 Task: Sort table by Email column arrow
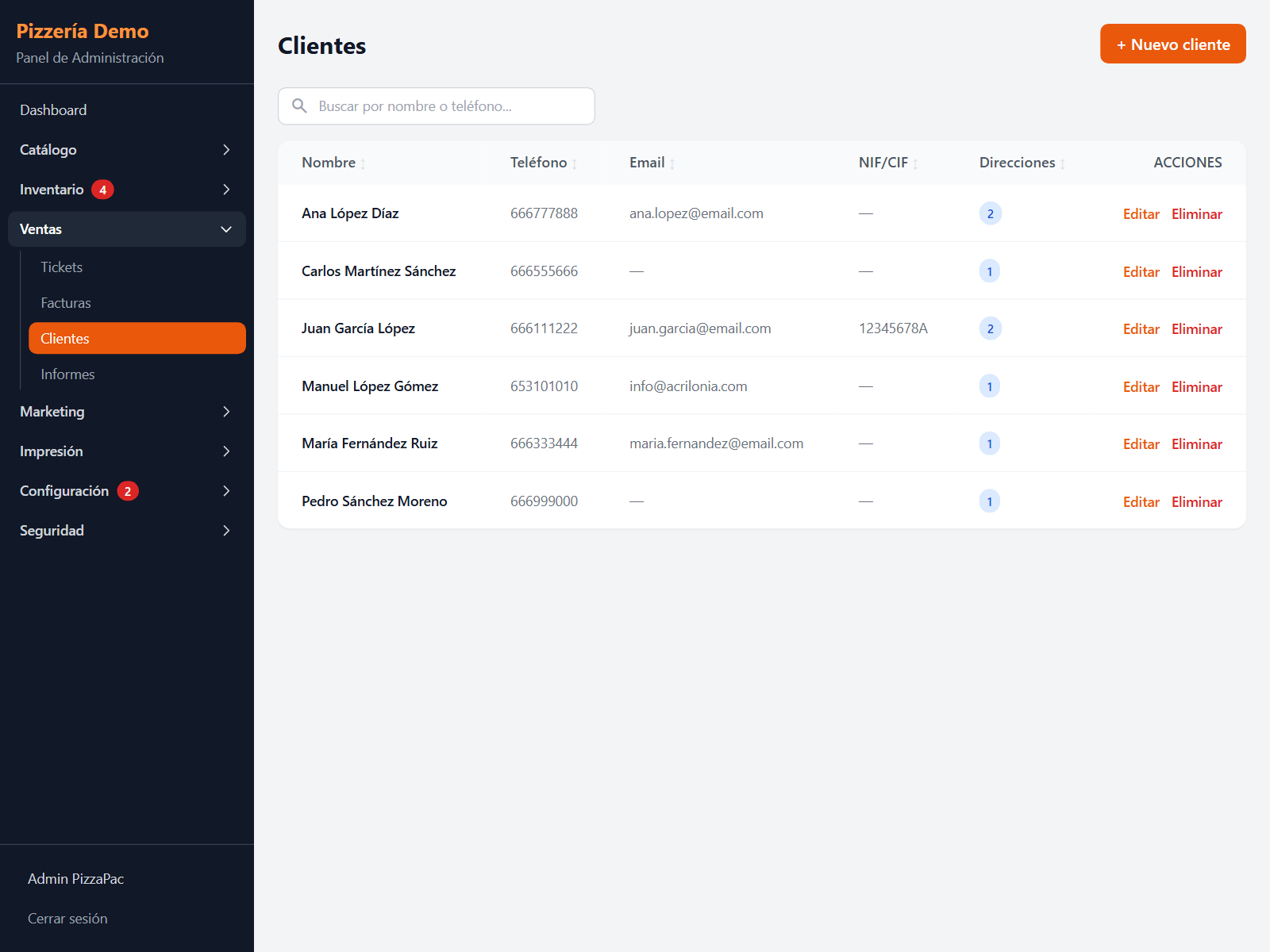coord(672,163)
